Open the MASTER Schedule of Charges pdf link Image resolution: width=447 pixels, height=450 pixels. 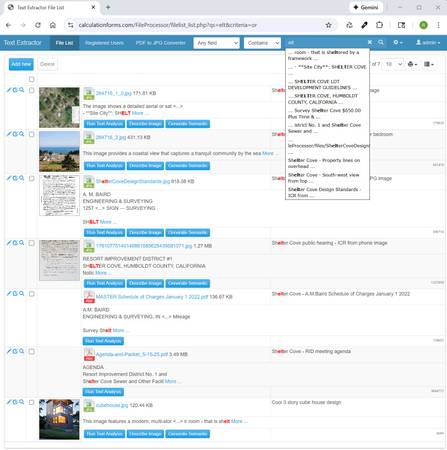click(152, 297)
